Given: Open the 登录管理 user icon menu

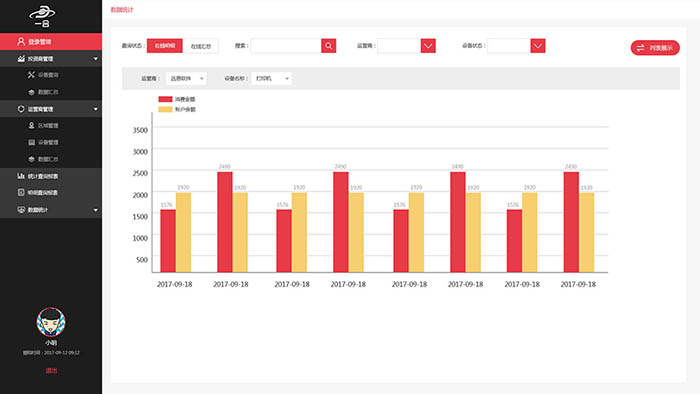Looking at the screenshot, I should pyautogui.click(x=21, y=41).
